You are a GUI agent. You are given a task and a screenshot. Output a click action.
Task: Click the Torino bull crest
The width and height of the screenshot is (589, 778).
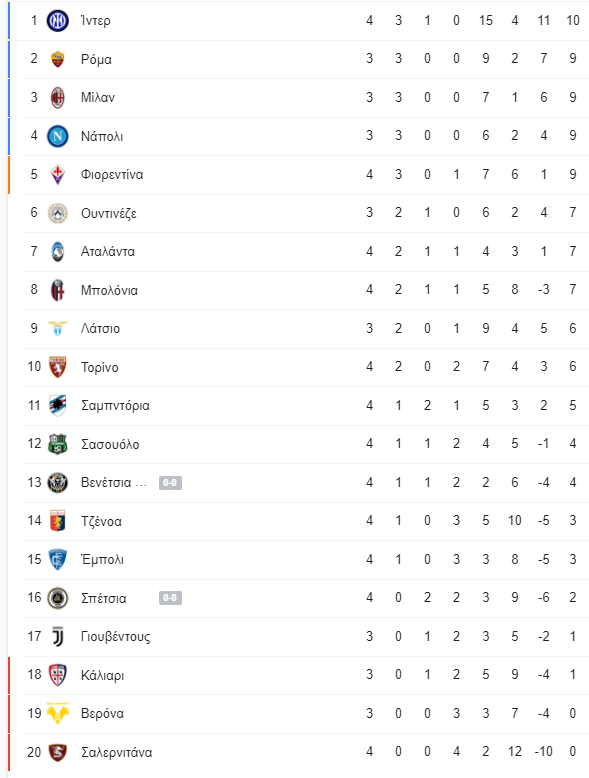tap(58, 367)
